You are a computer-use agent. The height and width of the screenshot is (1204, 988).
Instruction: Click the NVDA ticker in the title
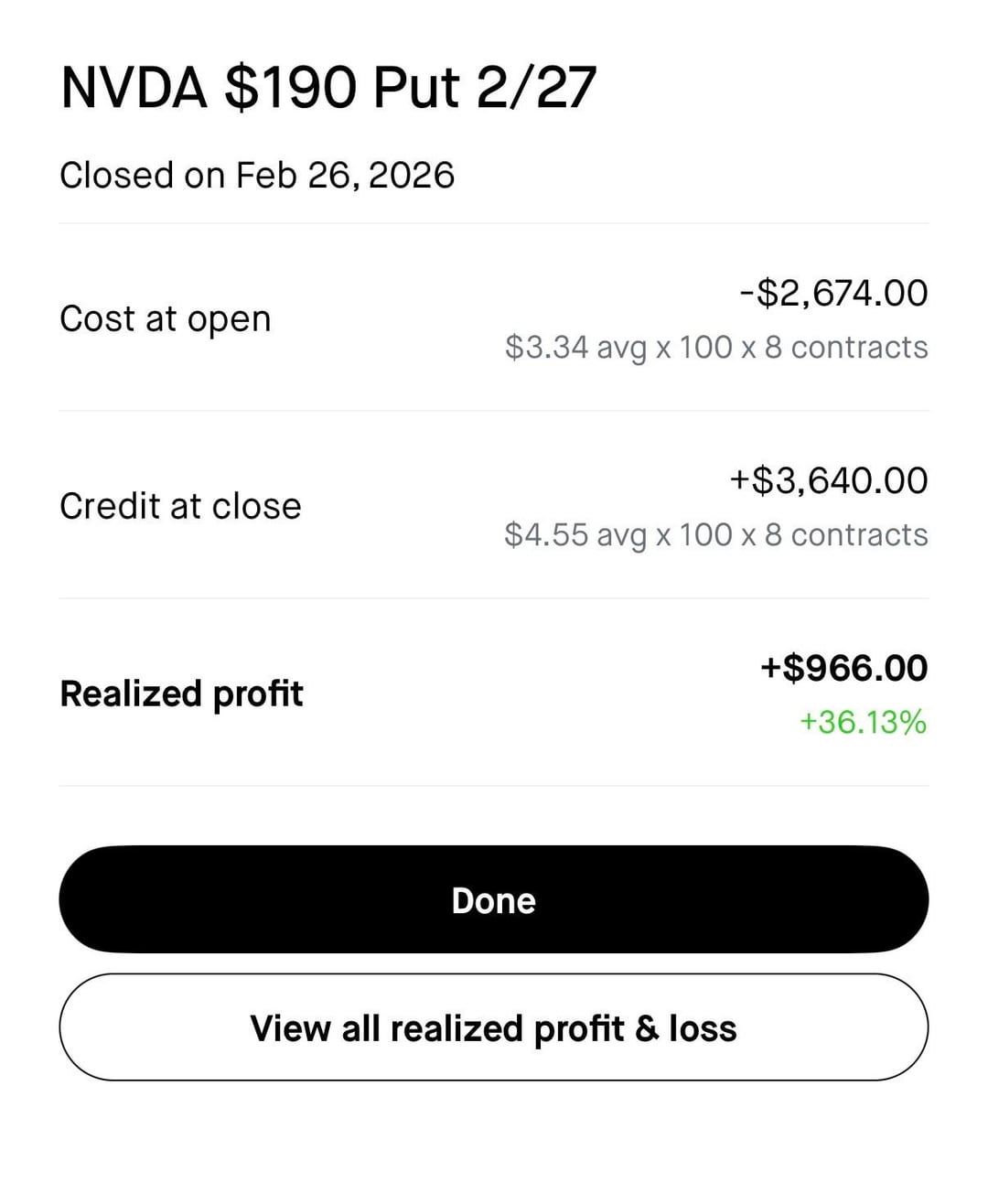134,89
